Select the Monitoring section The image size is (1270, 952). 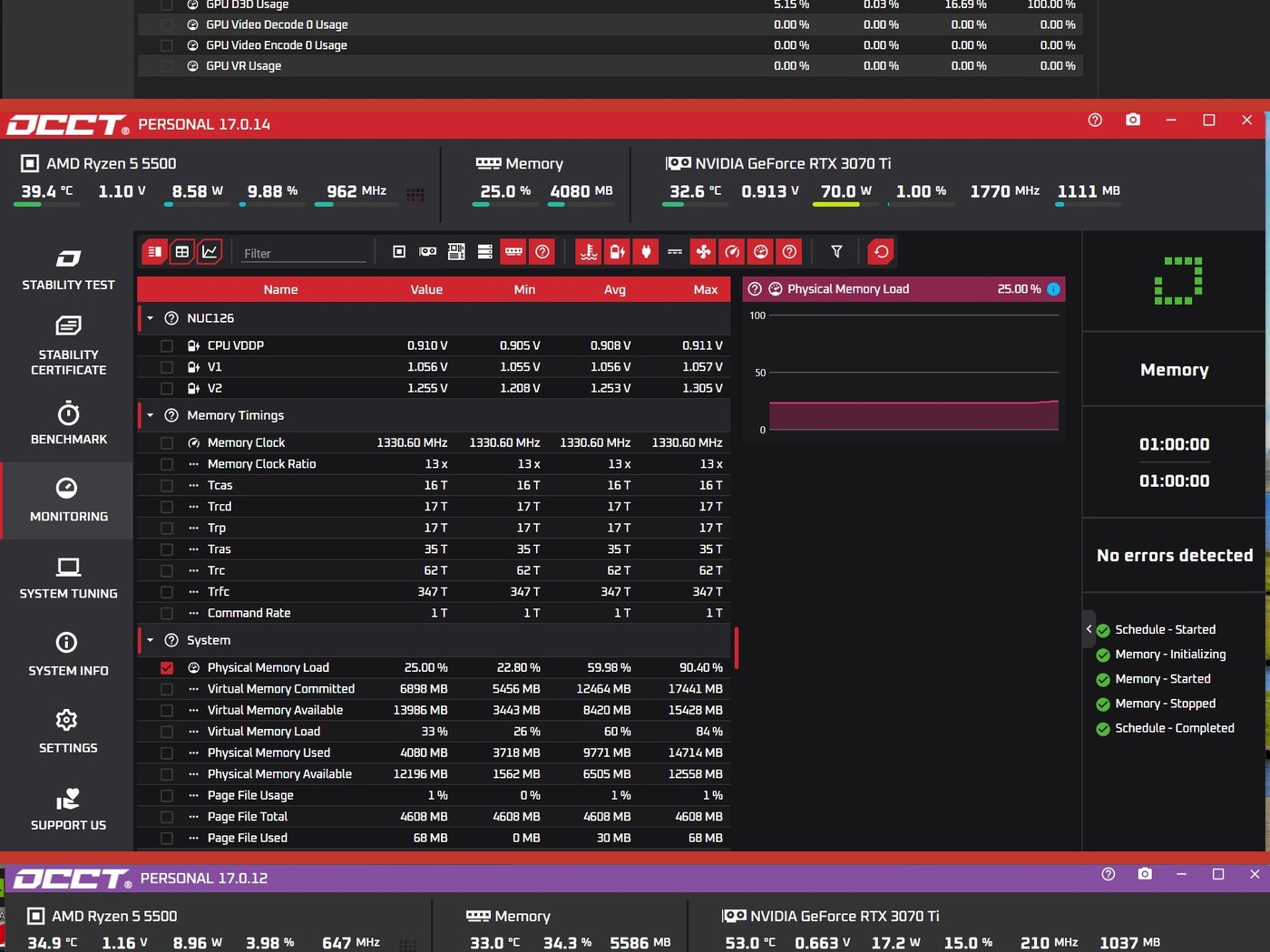[x=68, y=501]
